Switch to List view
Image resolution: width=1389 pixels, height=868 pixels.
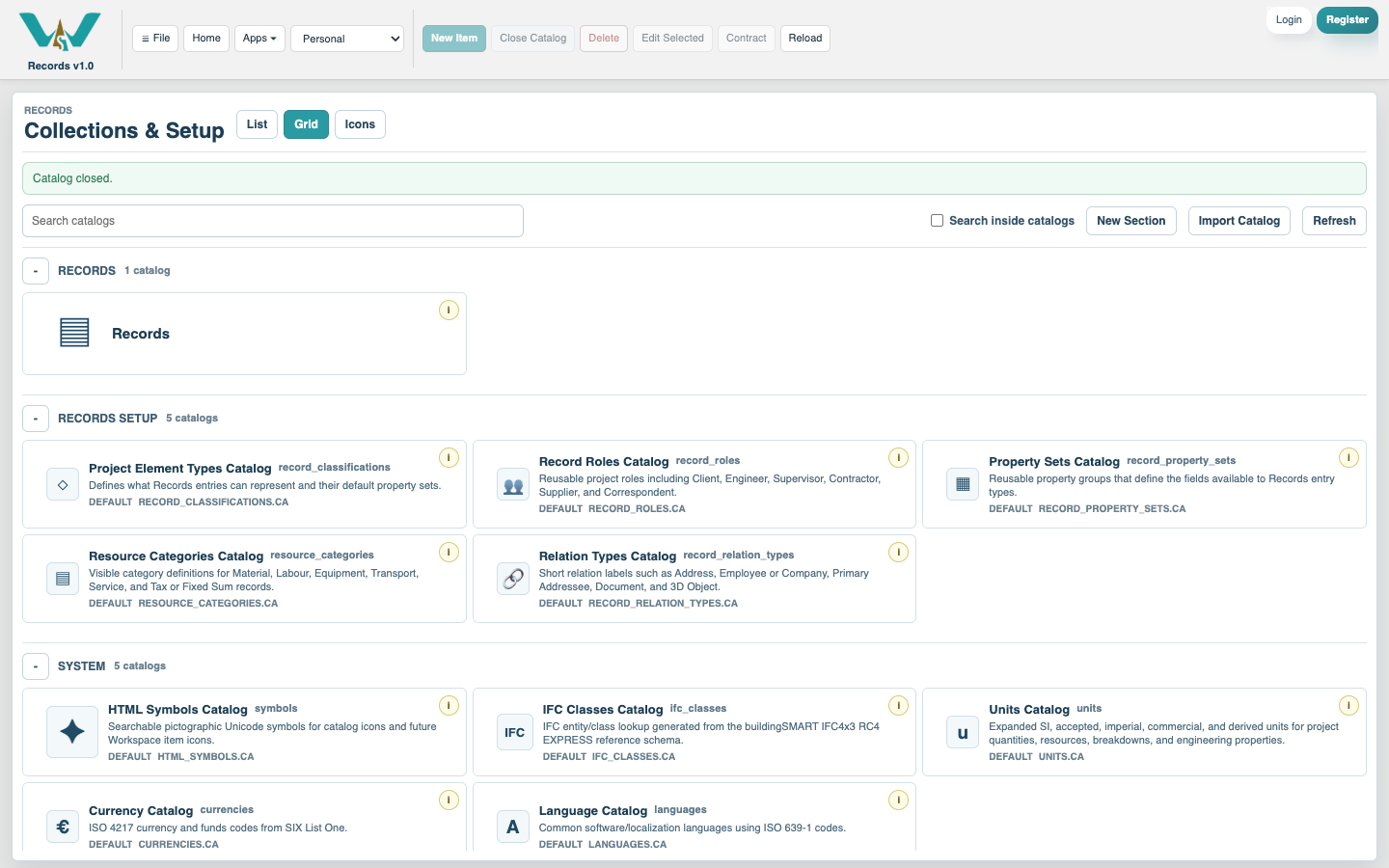click(x=258, y=124)
